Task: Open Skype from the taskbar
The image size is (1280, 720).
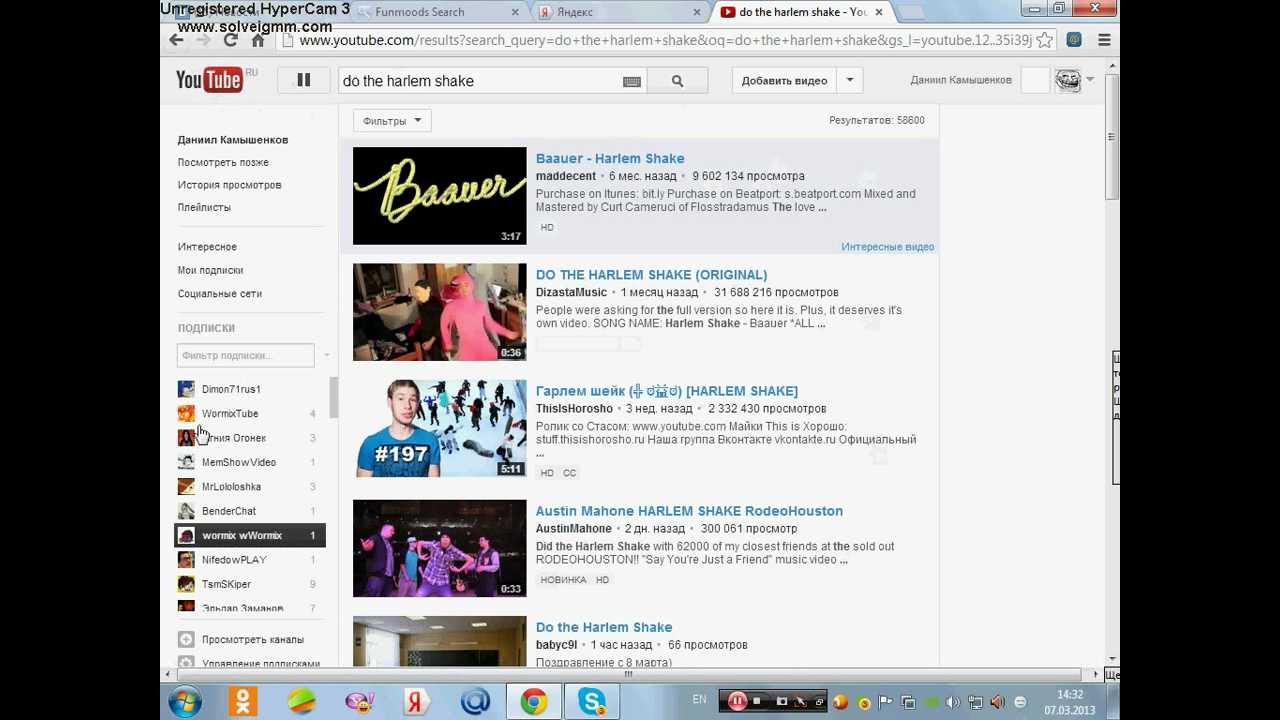Action: pos(591,702)
